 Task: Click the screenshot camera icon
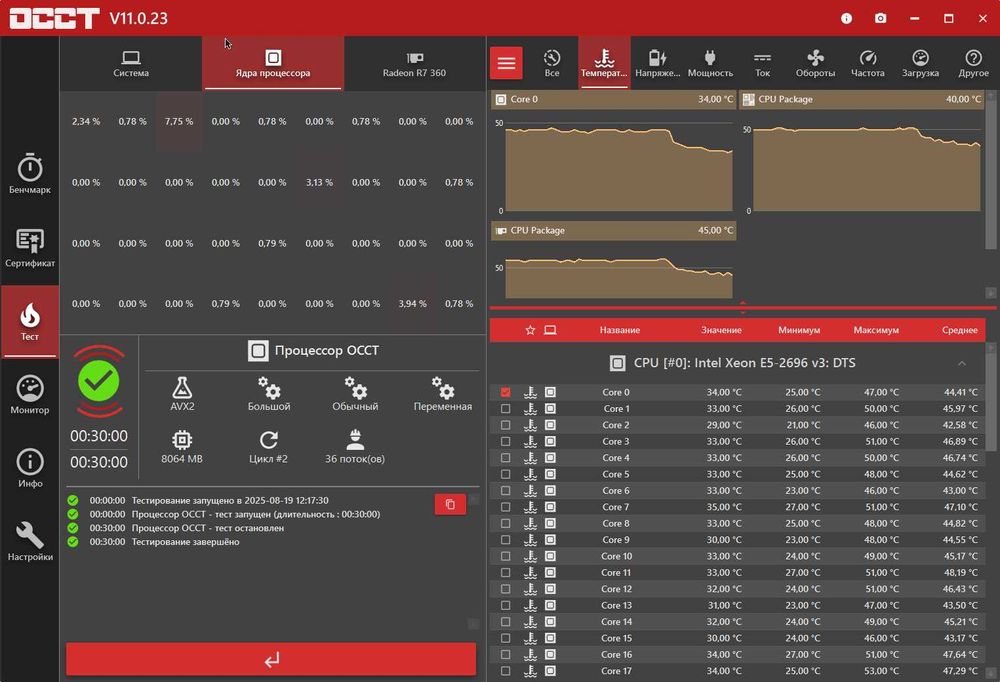[880, 19]
